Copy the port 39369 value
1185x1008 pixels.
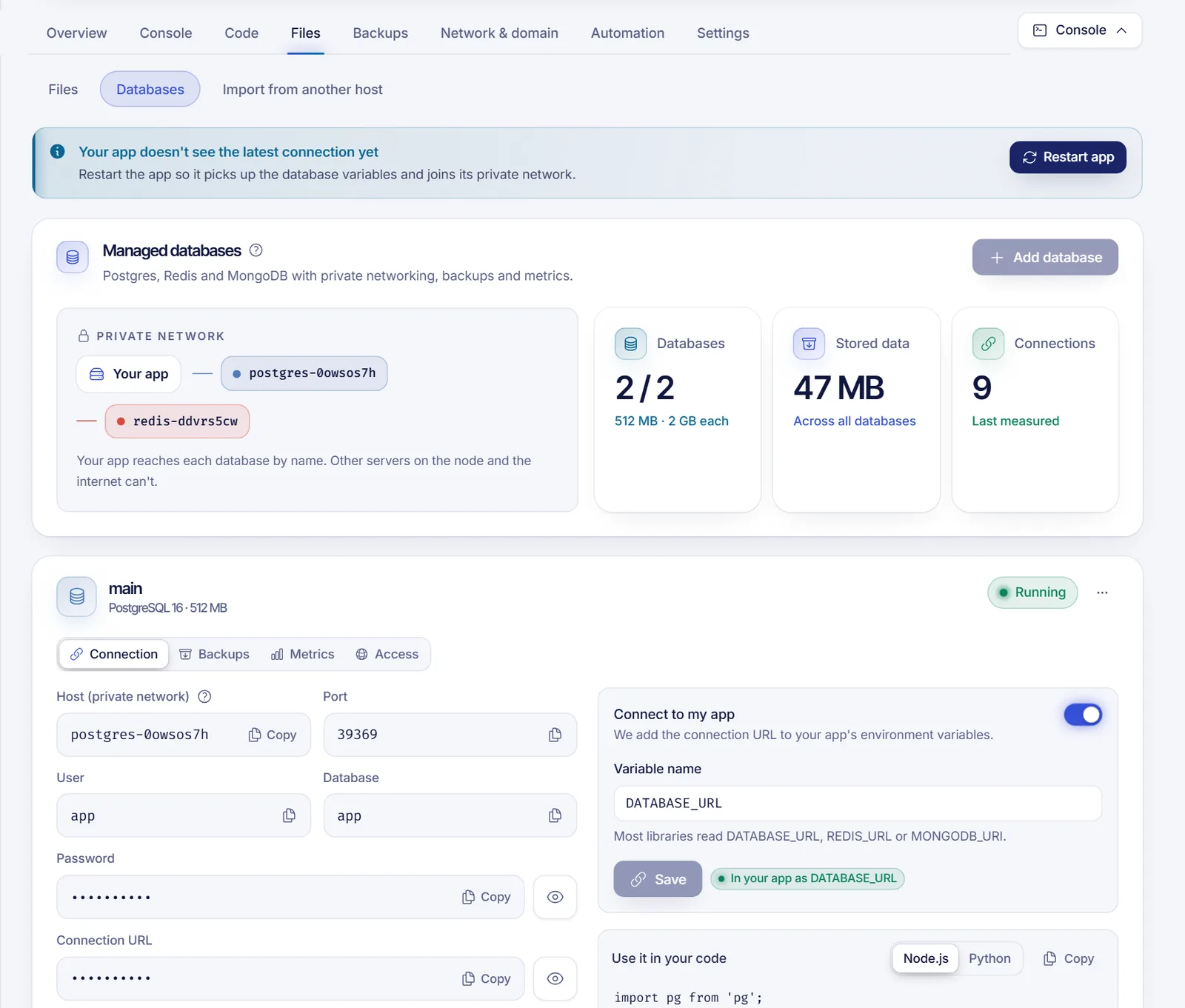[555, 735]
